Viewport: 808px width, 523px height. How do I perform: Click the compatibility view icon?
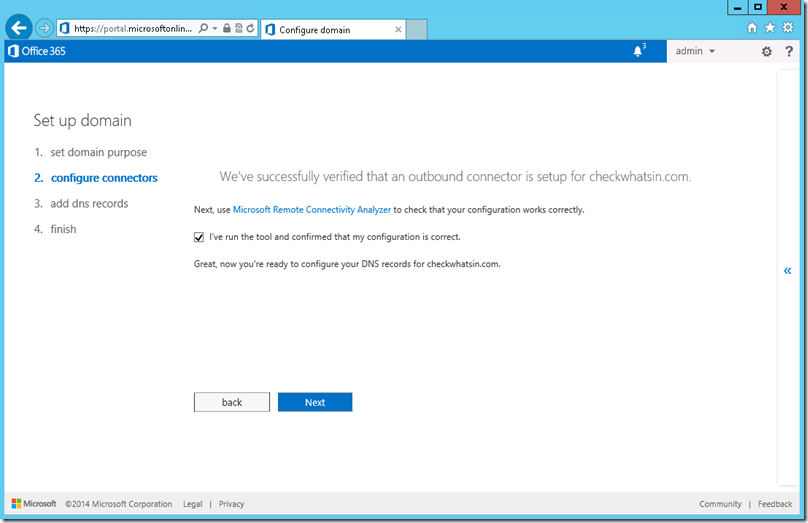239,28
